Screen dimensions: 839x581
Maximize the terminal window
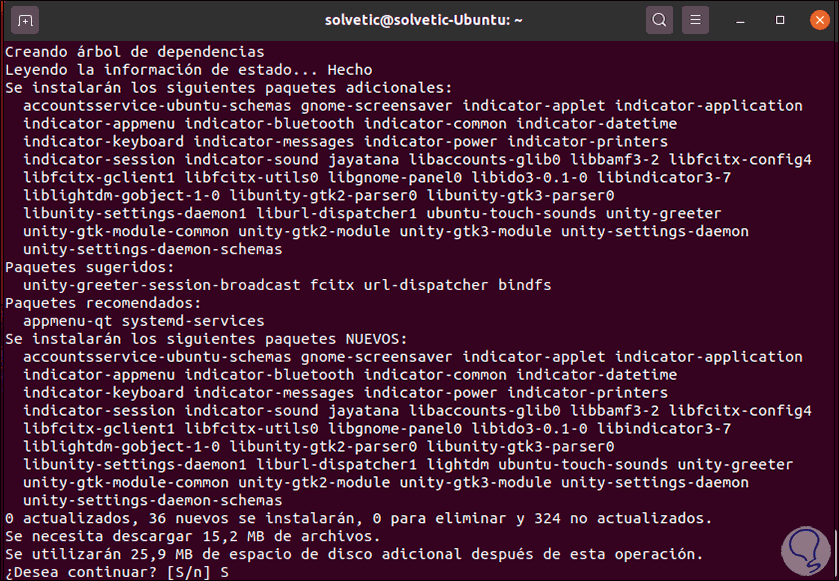pyautogui.click(x=780, y=20)
